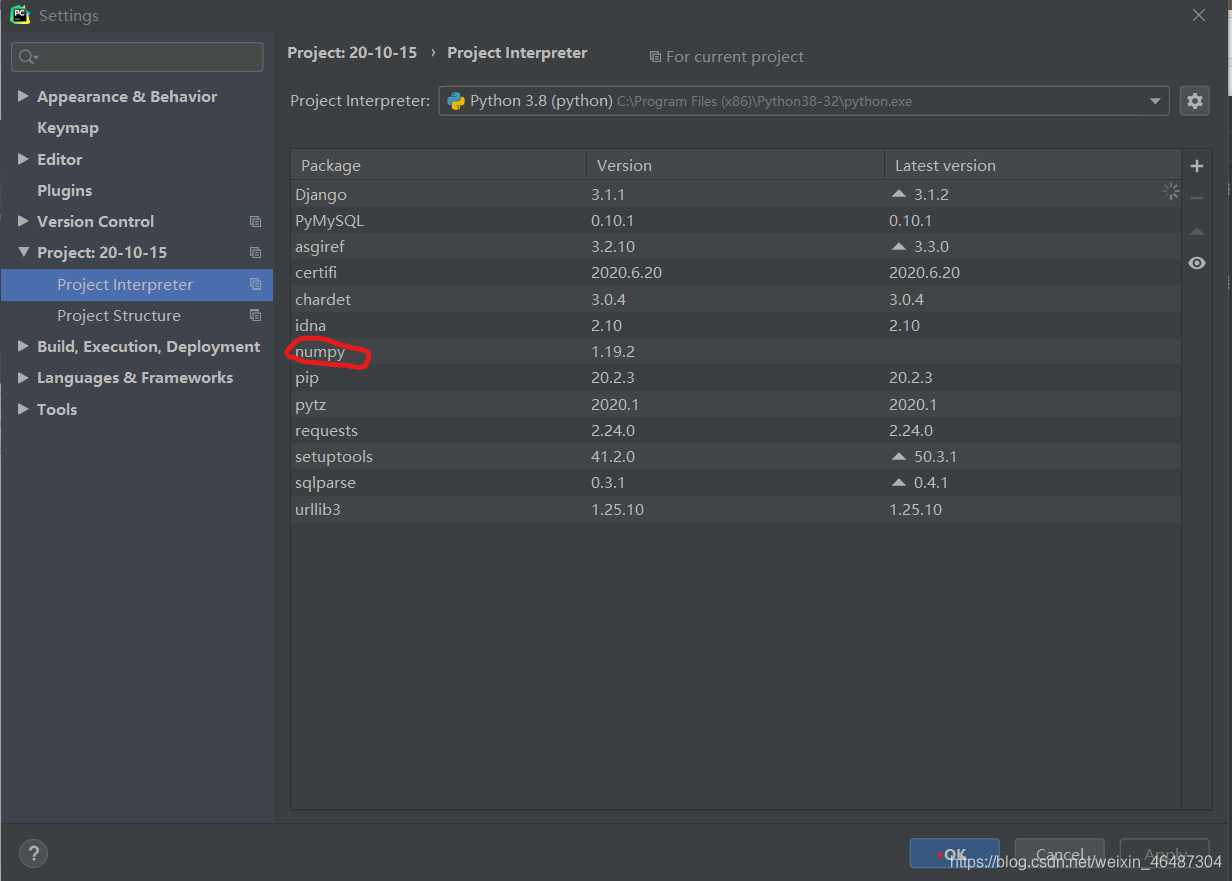The height and width of the screenshot is (881, 1232).
Task: Expand Languages & Frameworks section
Action: tap(23, 378)
